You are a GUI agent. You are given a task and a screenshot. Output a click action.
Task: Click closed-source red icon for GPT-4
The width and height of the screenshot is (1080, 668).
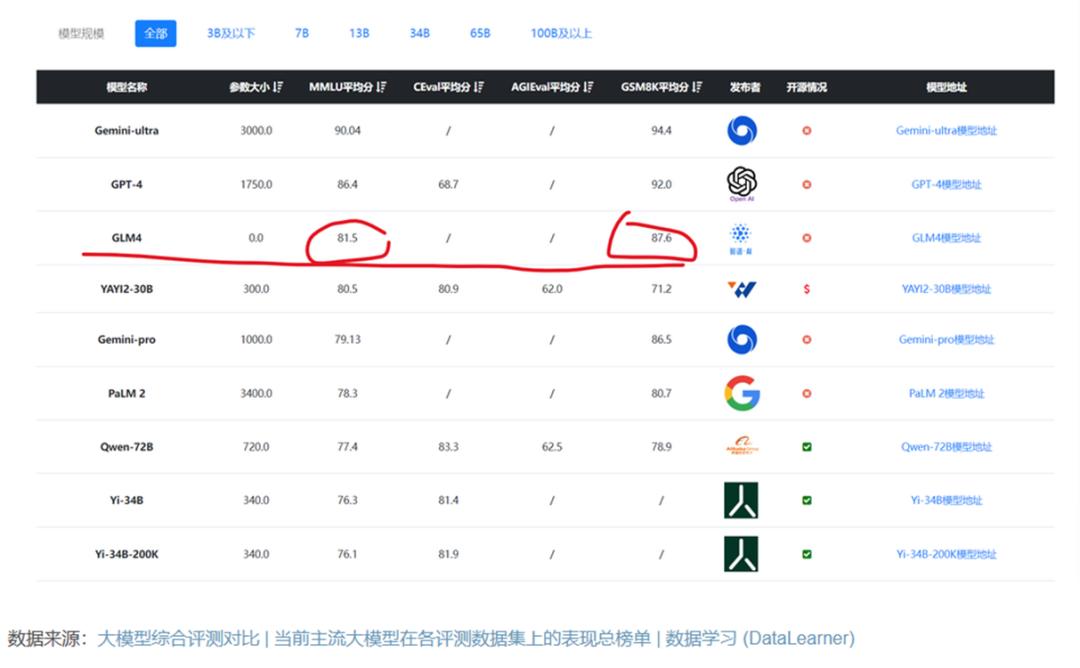click(807, 184)
